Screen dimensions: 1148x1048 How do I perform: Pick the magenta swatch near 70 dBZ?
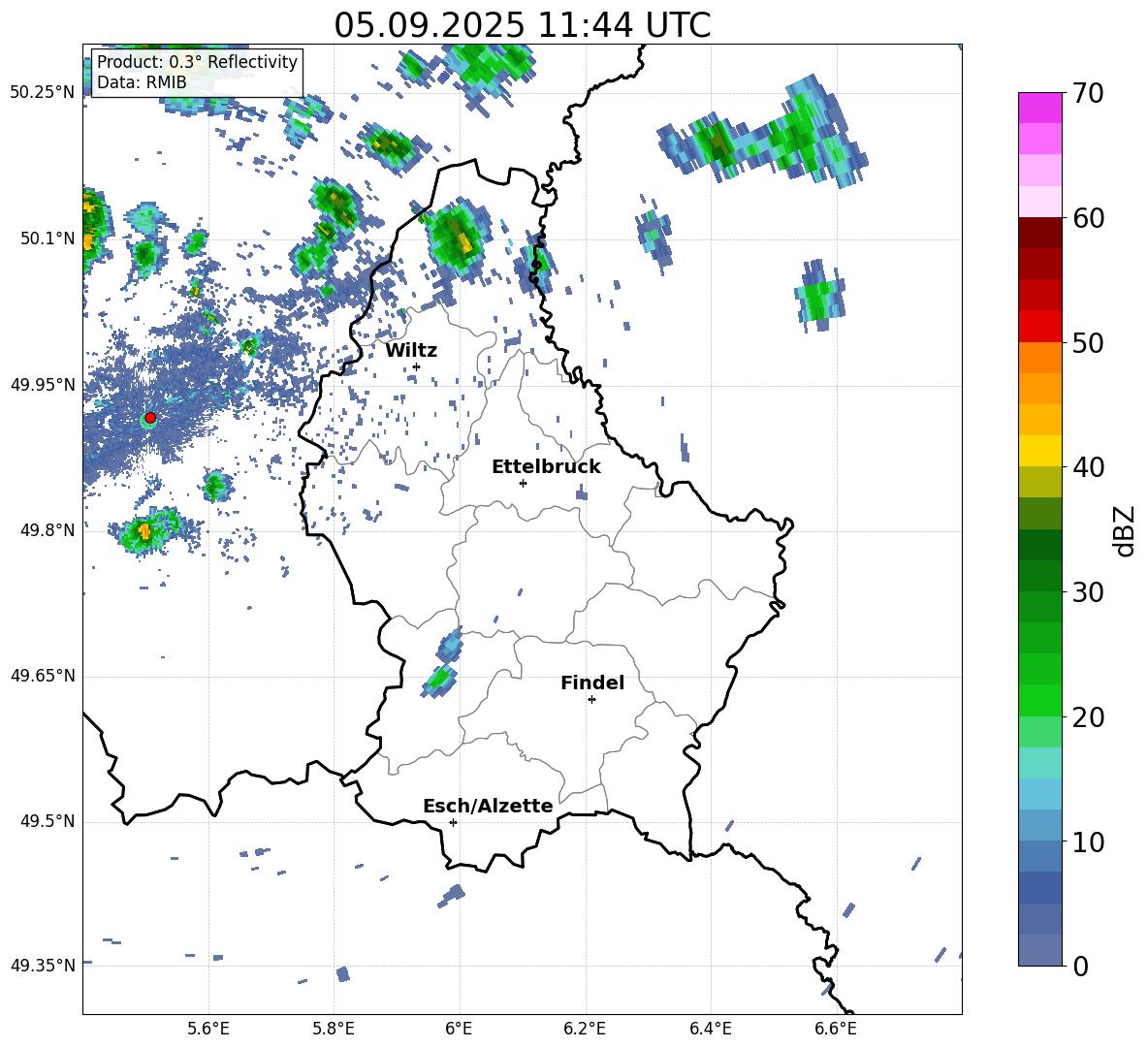click(1039, 108)
